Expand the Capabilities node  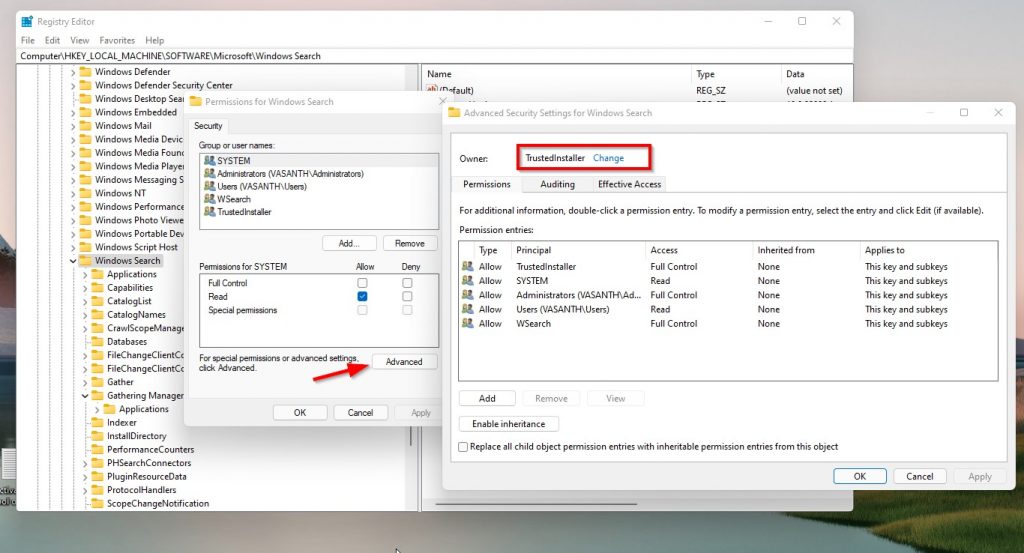pos(85,288)
